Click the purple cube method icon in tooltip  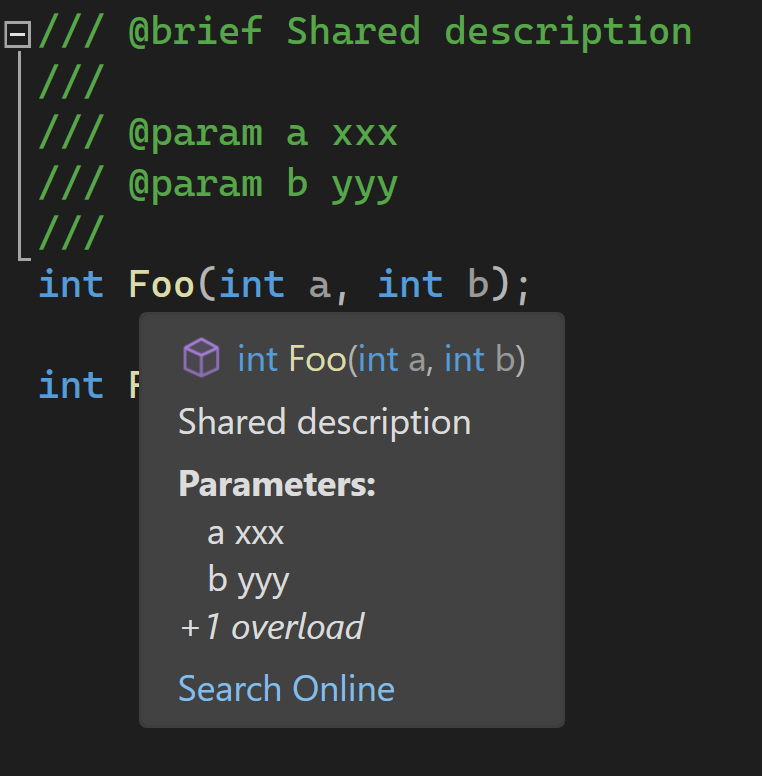[201, 358]
